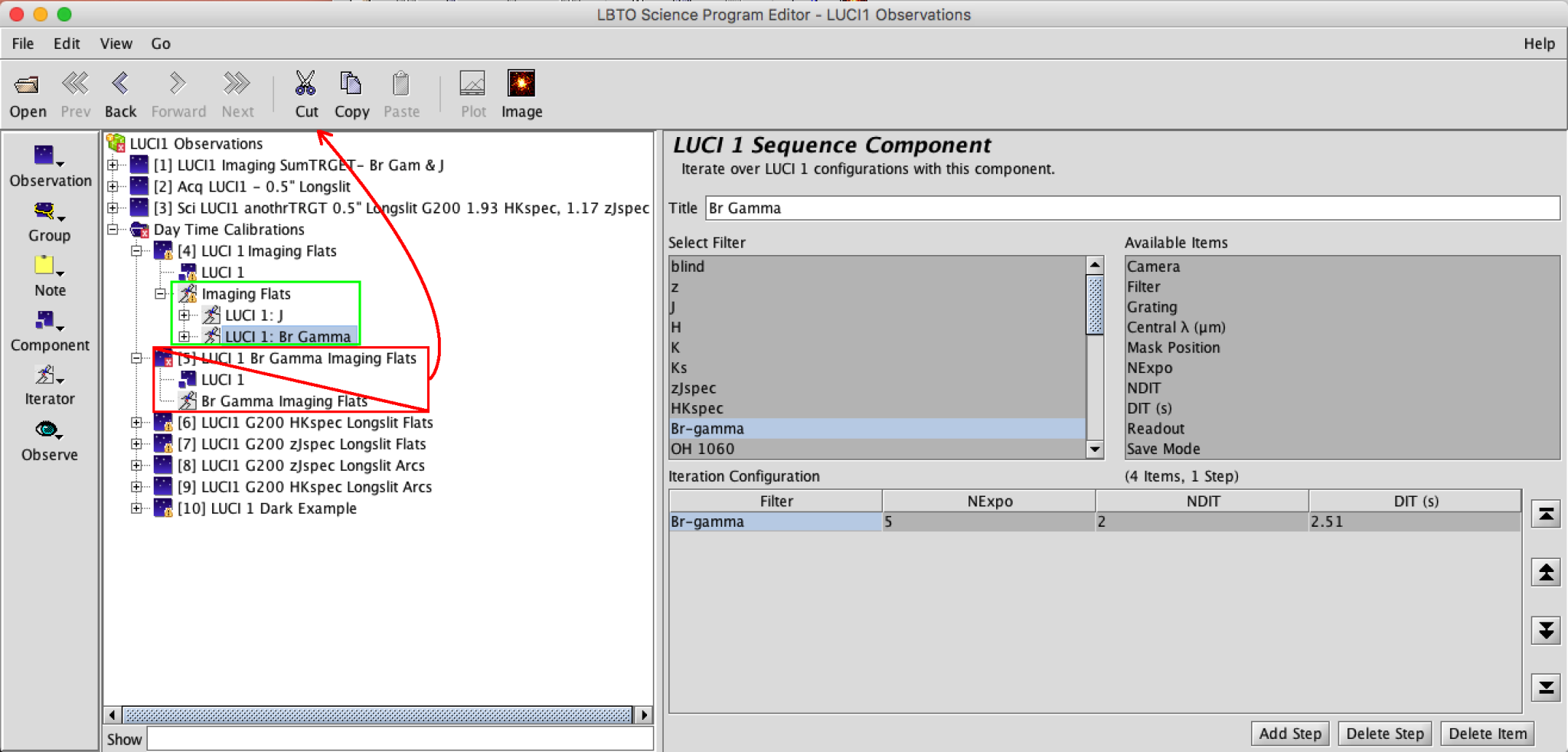Click the Imaging Flats iterator icon

(x=188, y=293)
